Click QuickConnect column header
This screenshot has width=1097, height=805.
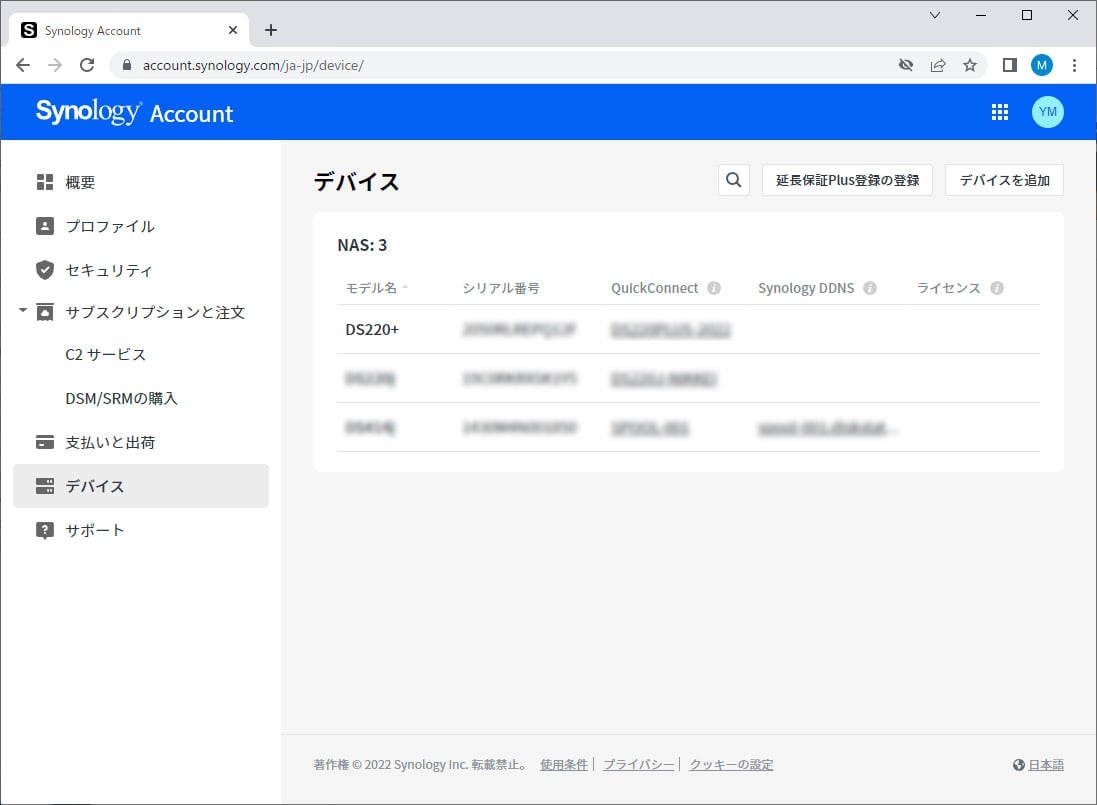[x=654, y=288]
